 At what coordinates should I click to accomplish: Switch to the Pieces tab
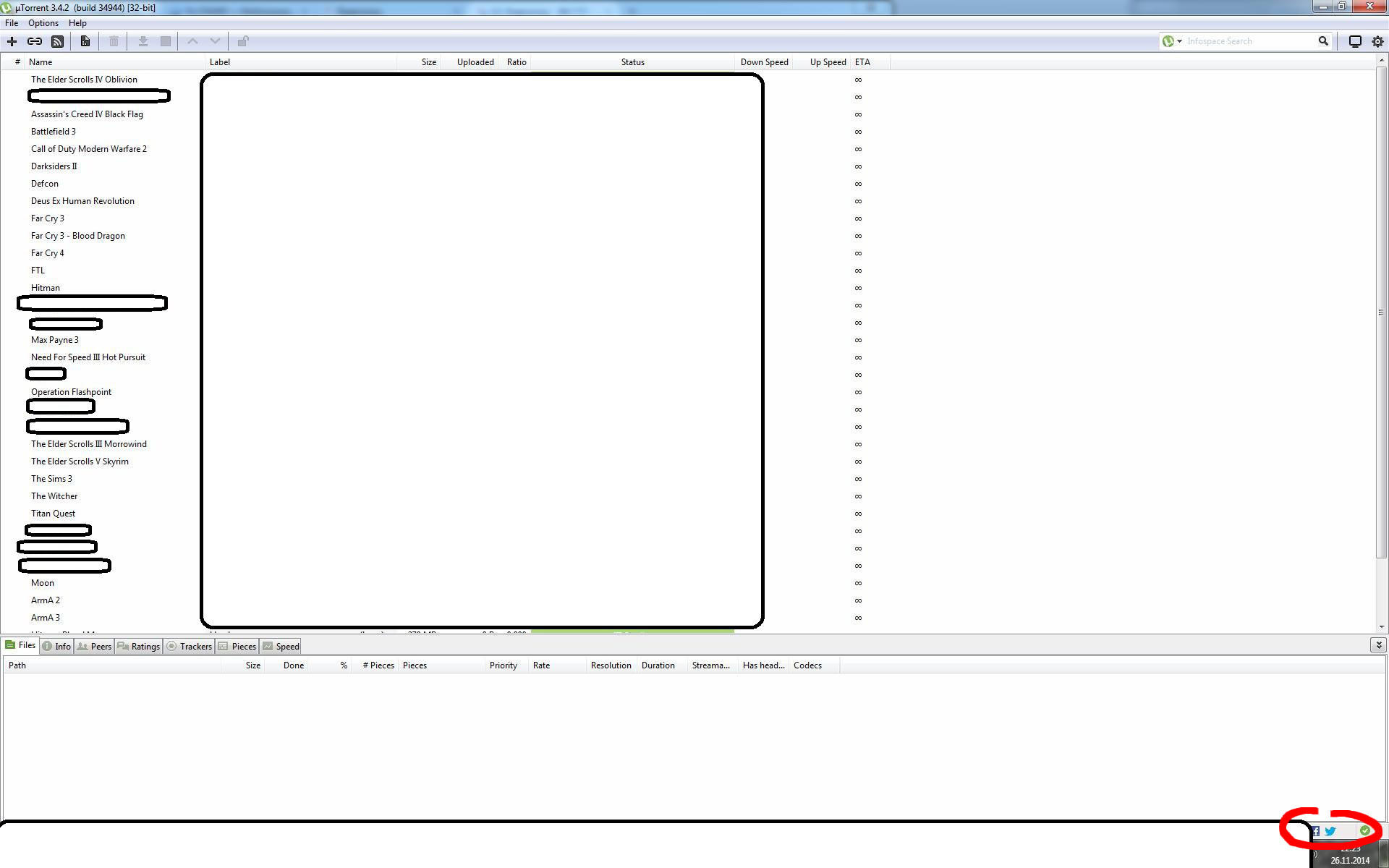click(237, 647)
